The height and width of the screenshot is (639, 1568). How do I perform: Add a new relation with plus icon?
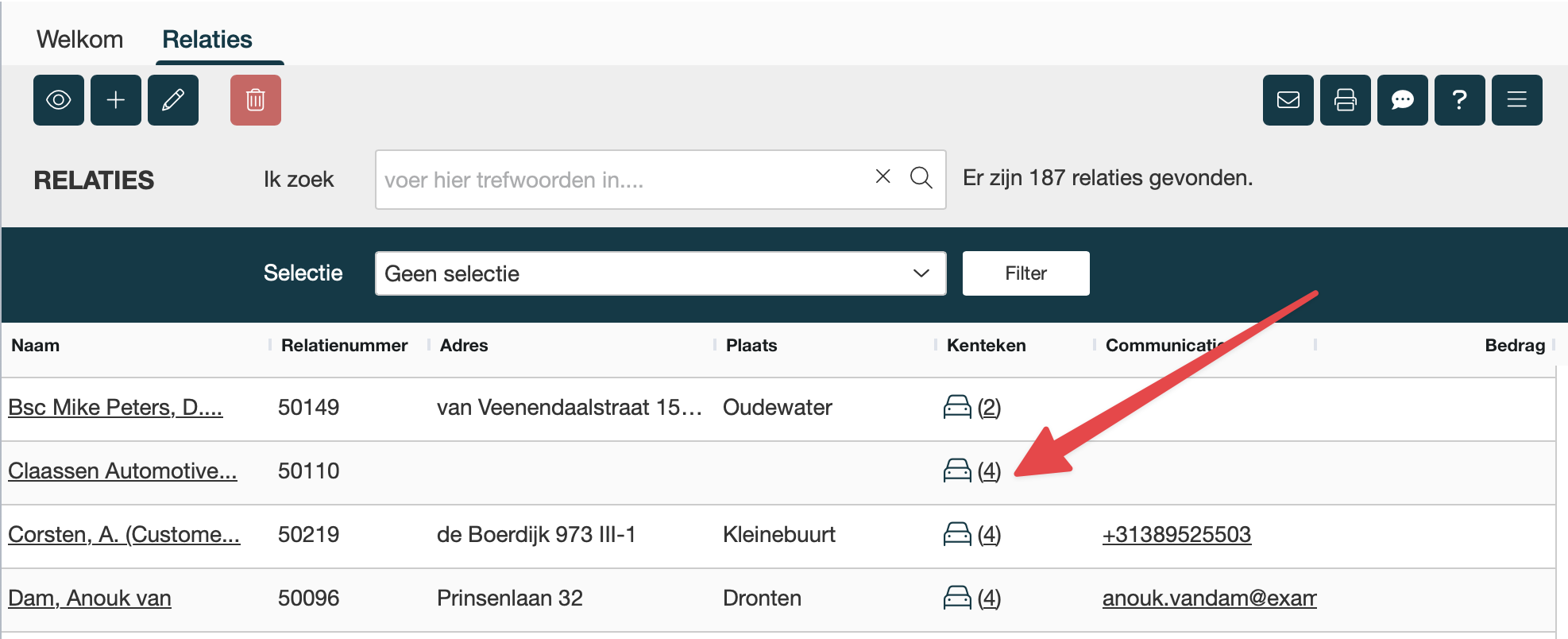click(116, 100)
